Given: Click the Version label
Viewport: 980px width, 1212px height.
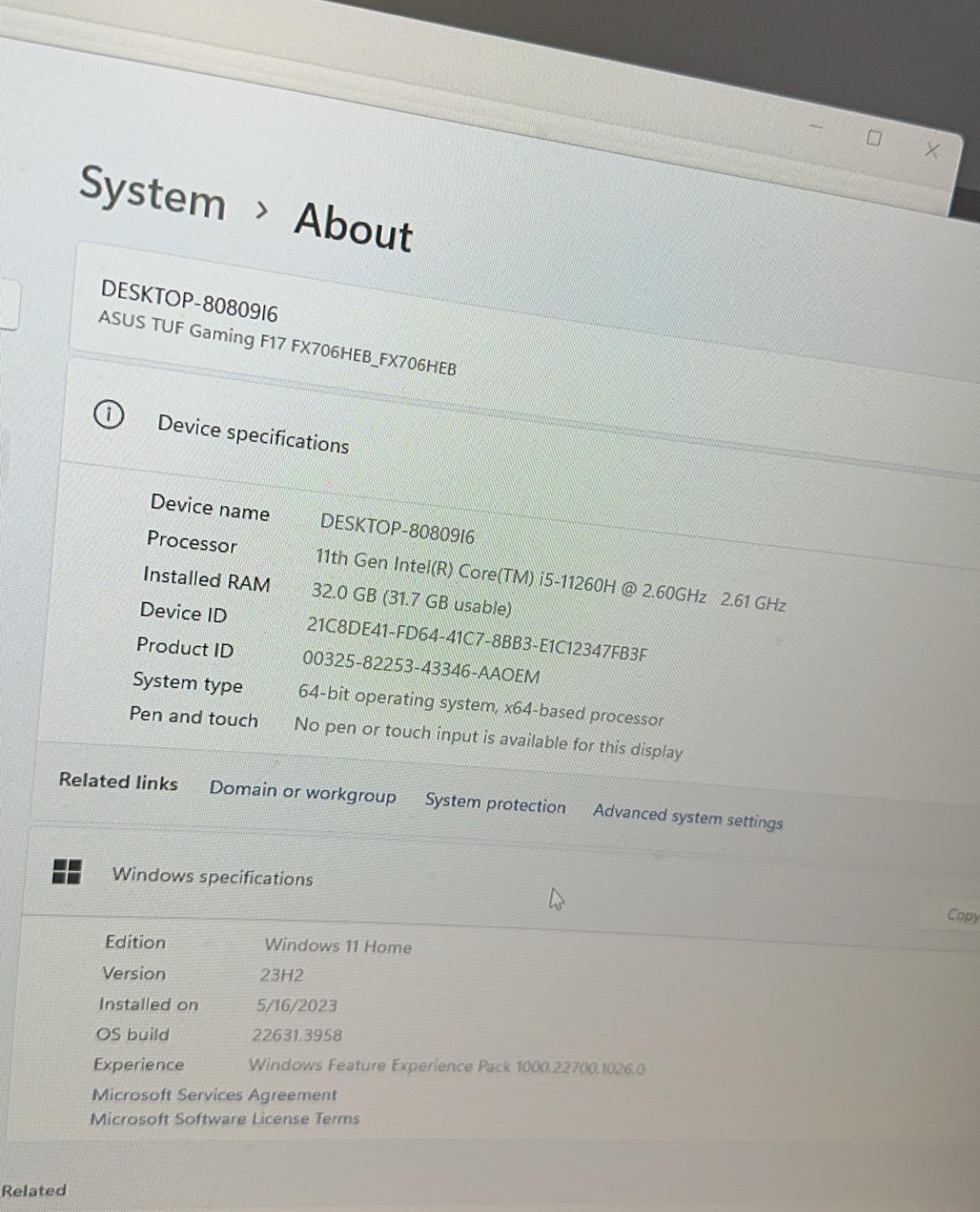Looking at the screenshot, I should 133,974.
